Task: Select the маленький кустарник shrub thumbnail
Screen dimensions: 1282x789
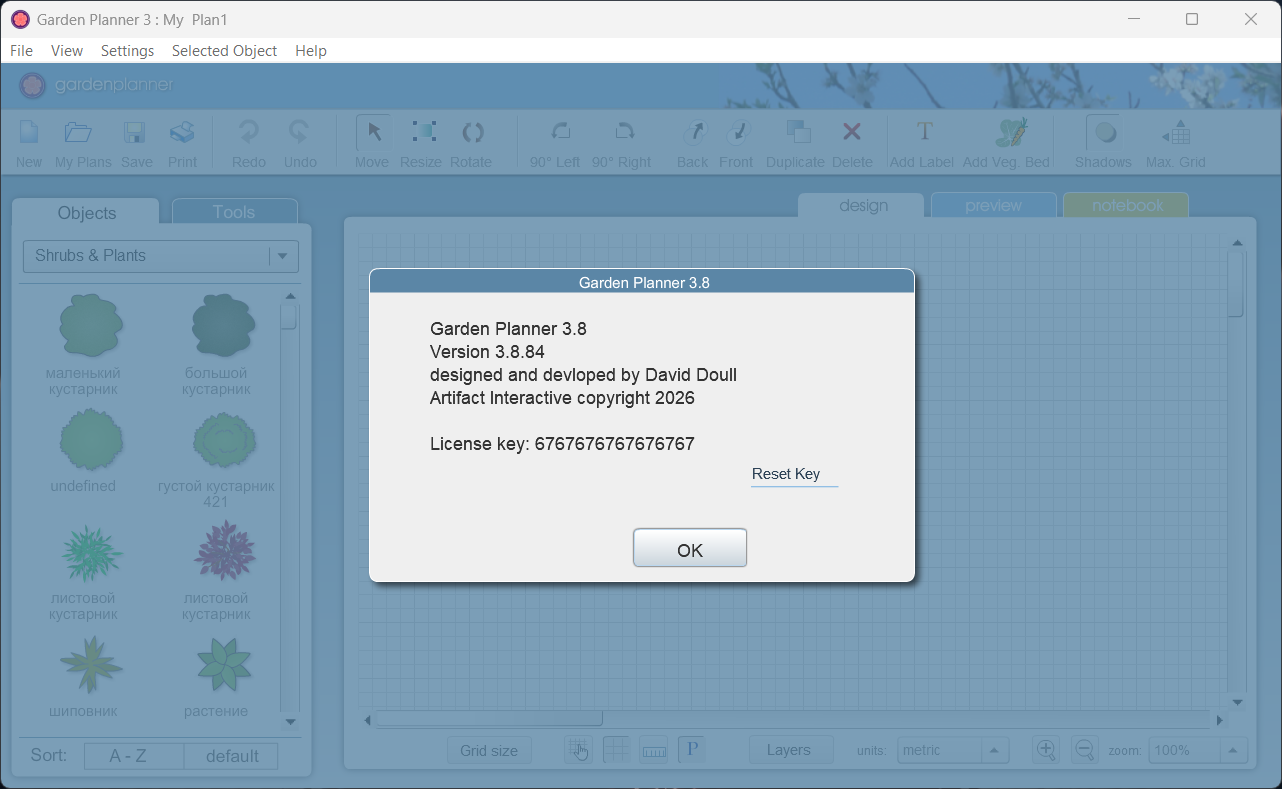Action: (91, 325)
